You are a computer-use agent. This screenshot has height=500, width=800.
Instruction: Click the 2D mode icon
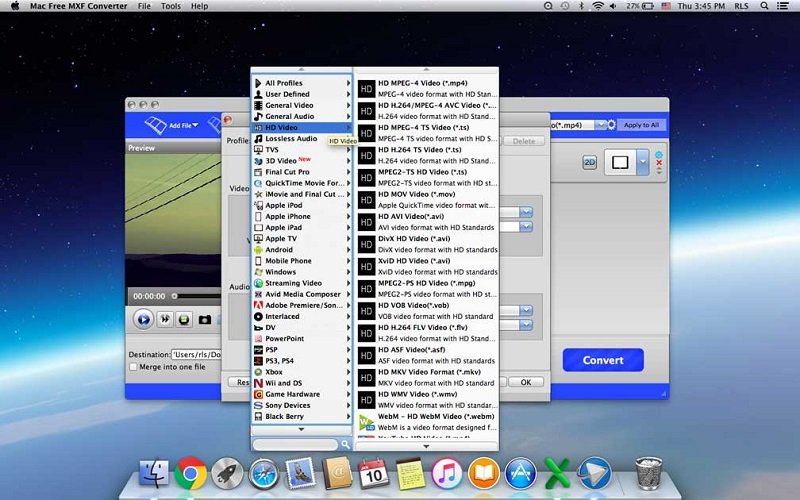pyautogui.click(x=590, y=161)
